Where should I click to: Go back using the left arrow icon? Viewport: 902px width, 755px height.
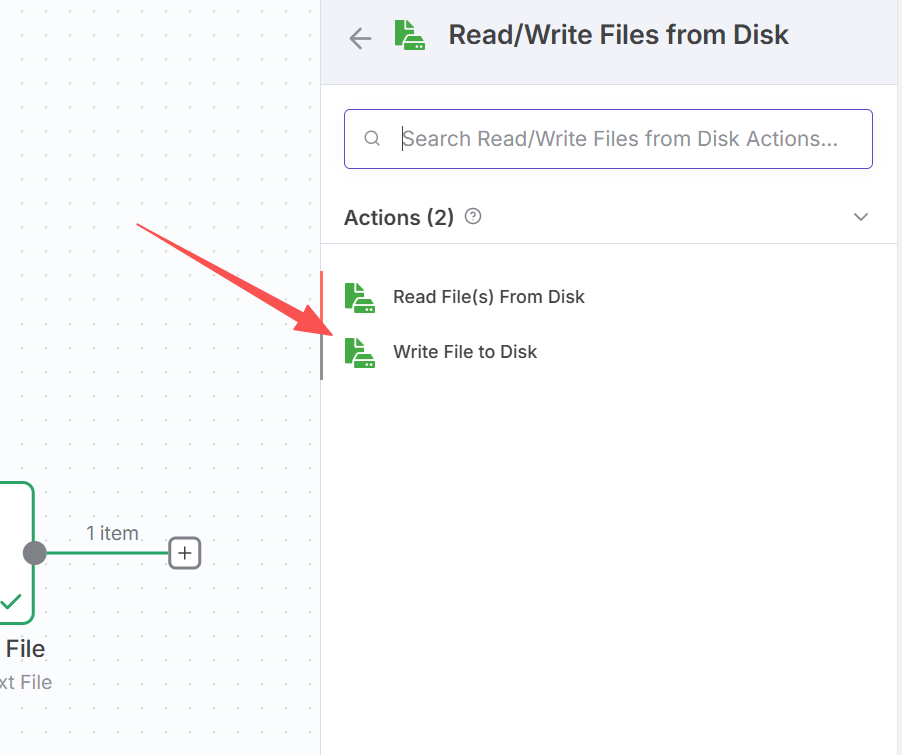pyautogui.click(x=359, y=38)
